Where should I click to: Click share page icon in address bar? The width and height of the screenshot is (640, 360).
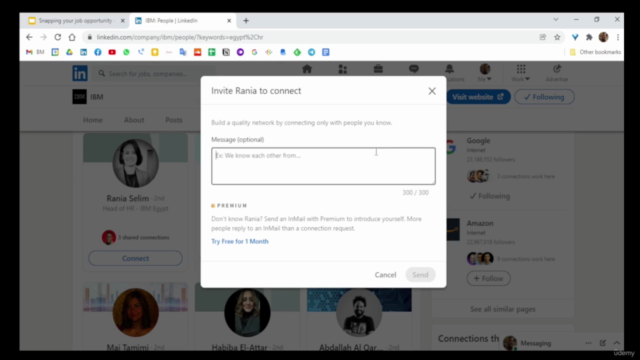click(x=542, y=37)
